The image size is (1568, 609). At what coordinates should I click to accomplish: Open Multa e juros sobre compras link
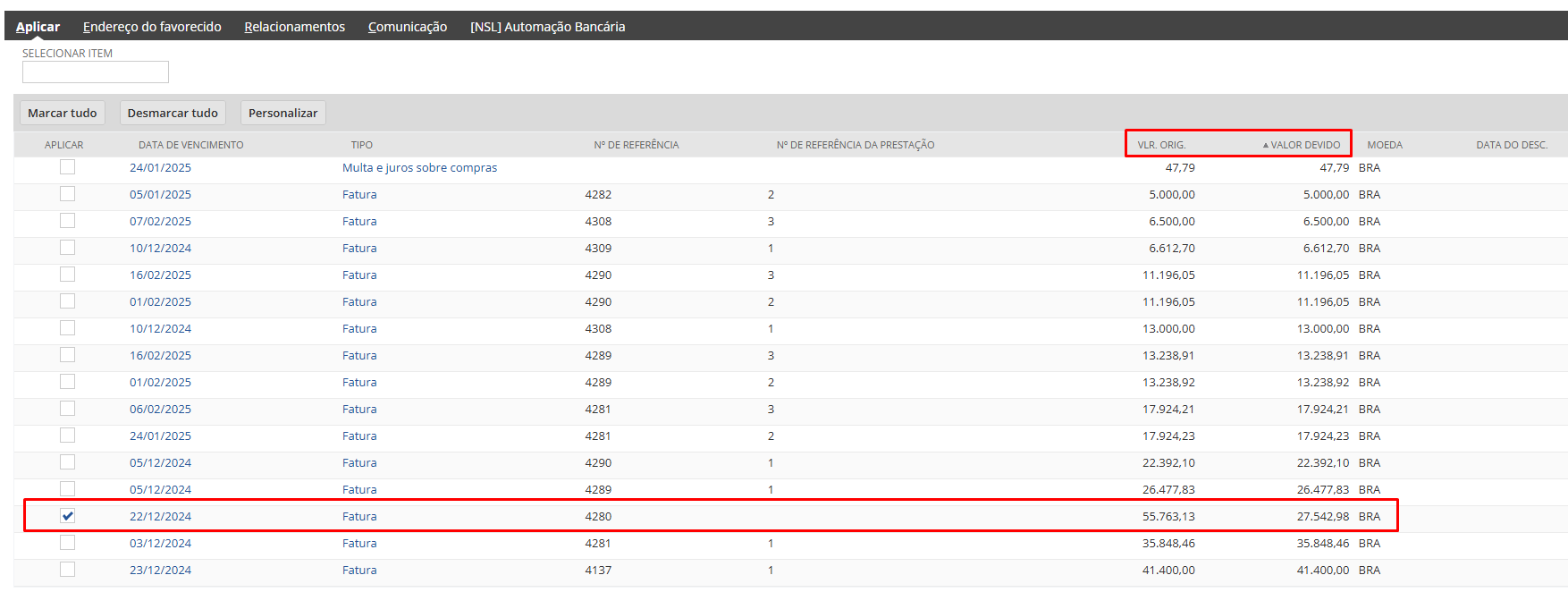[419, 167]
